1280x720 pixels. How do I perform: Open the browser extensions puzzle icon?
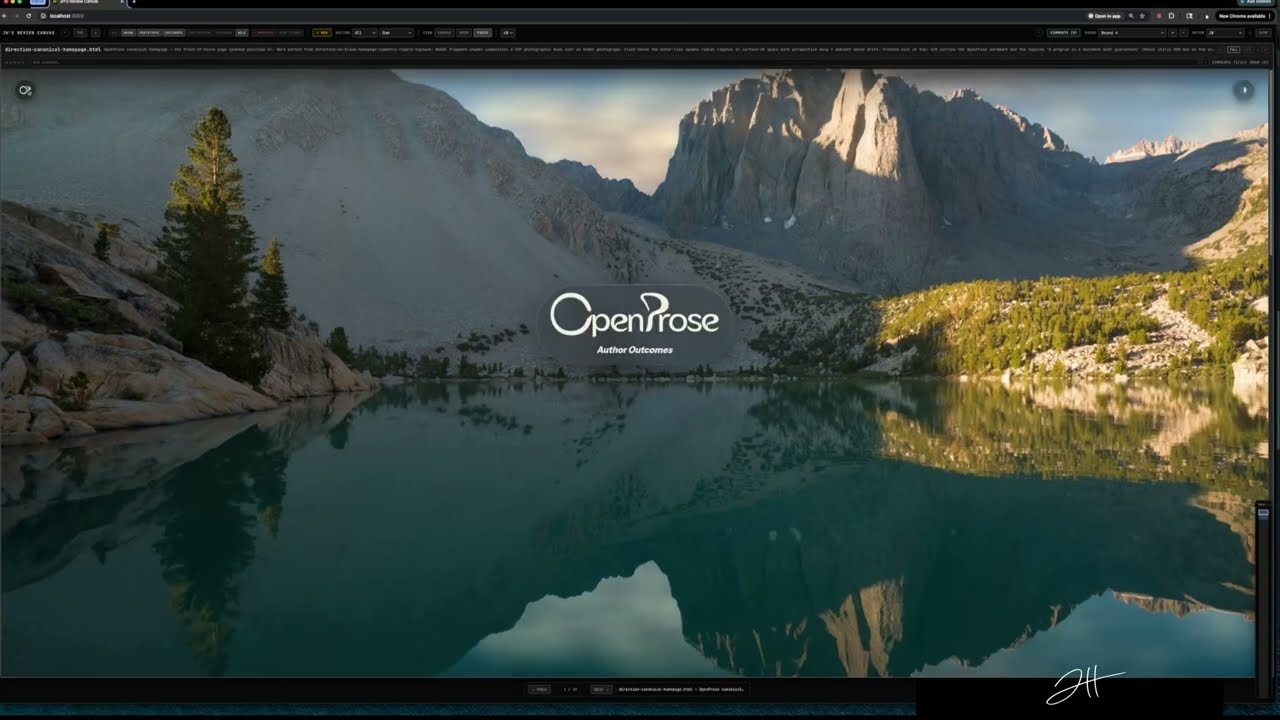click(1171, 16)
